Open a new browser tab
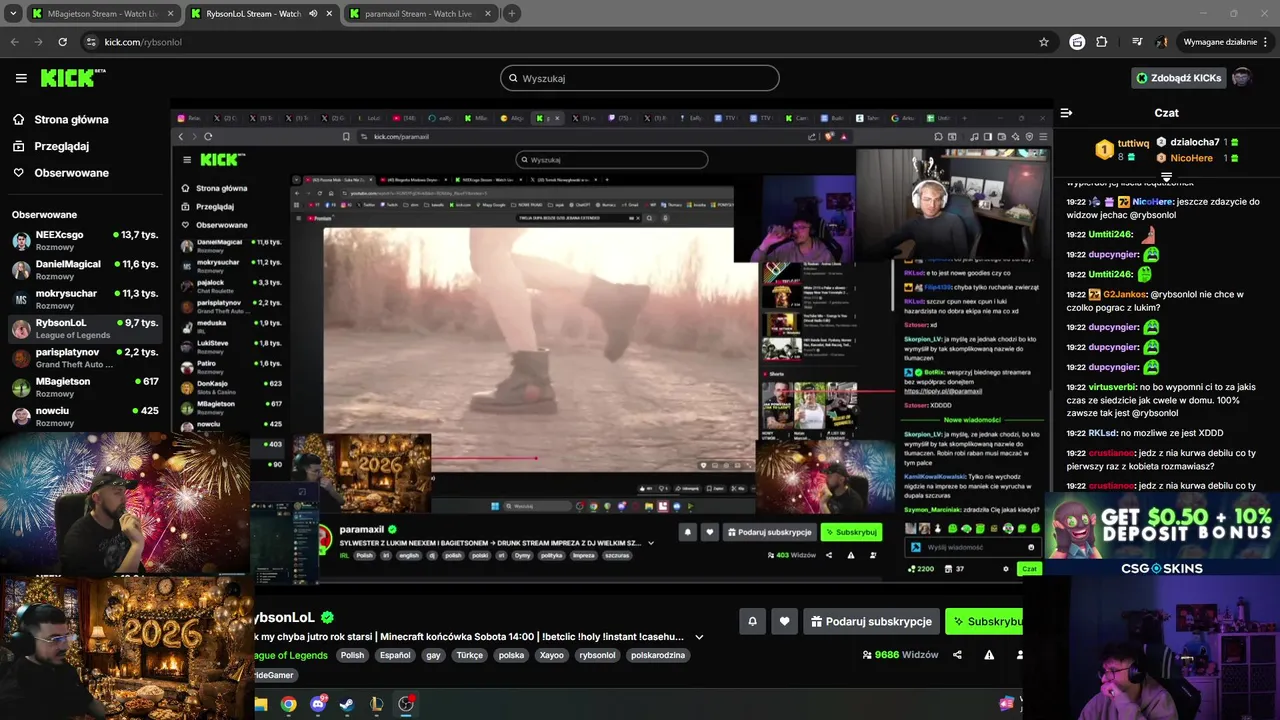 click(x=511, y=14)
